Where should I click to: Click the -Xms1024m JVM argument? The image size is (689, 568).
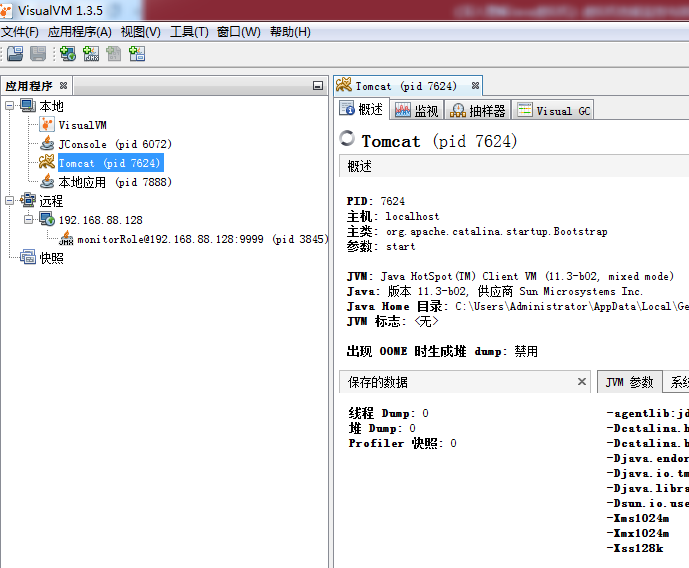[638, 518]
